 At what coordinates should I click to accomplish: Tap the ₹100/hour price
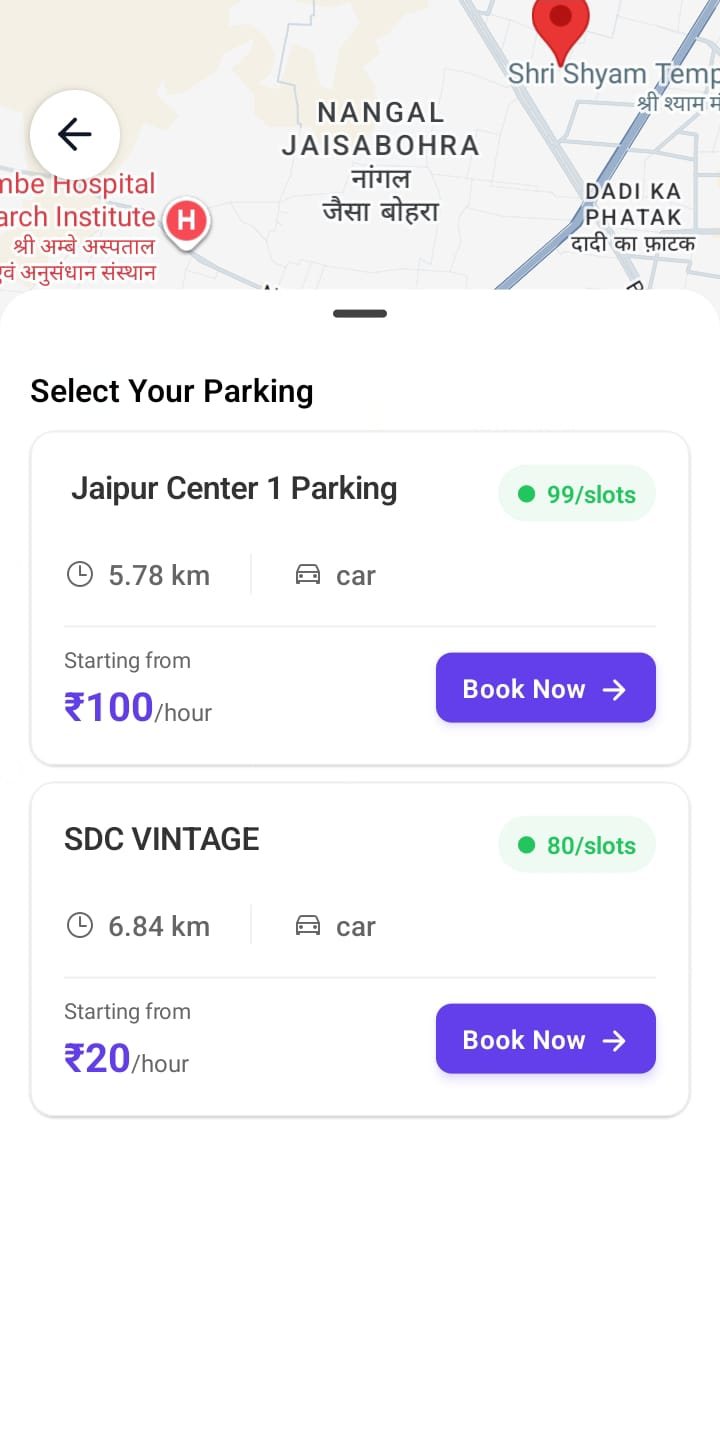pos(138,708)
